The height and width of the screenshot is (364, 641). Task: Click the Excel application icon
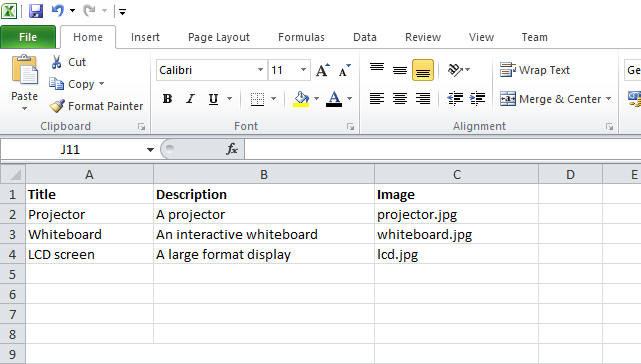coord(9,11)
